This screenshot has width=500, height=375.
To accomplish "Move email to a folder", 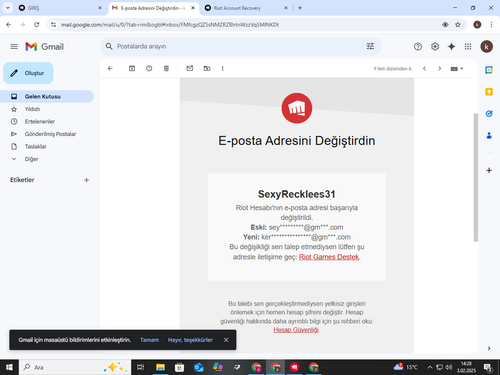I will (x=207, y=68).
